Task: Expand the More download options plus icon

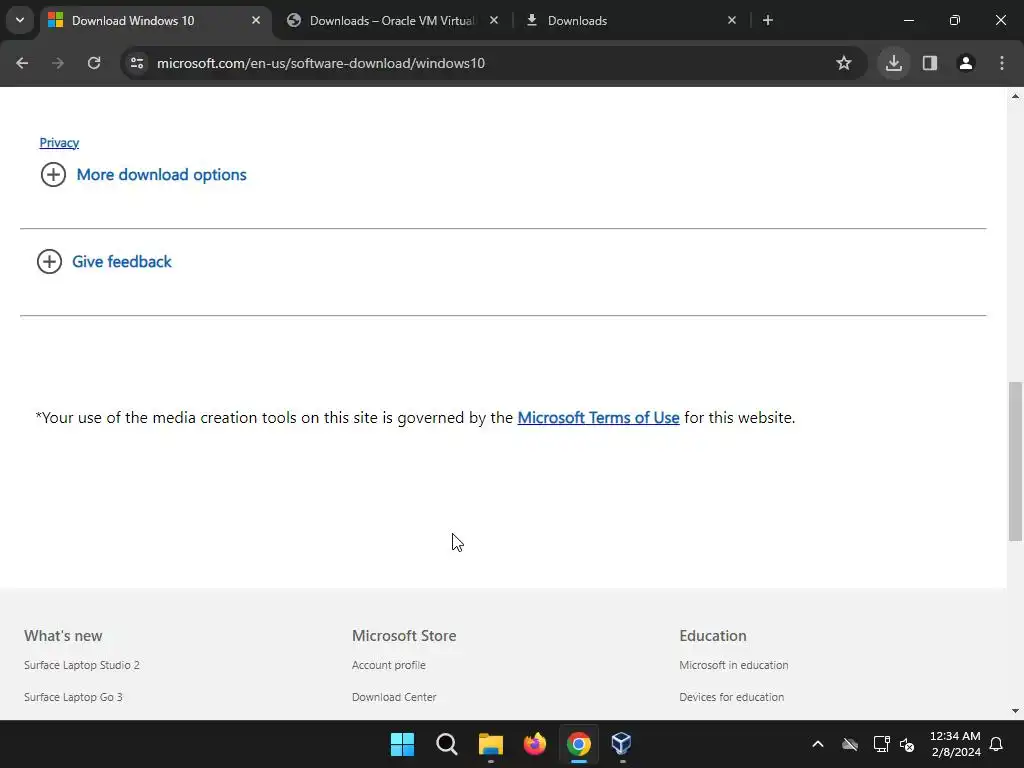Action: (54, 174)
